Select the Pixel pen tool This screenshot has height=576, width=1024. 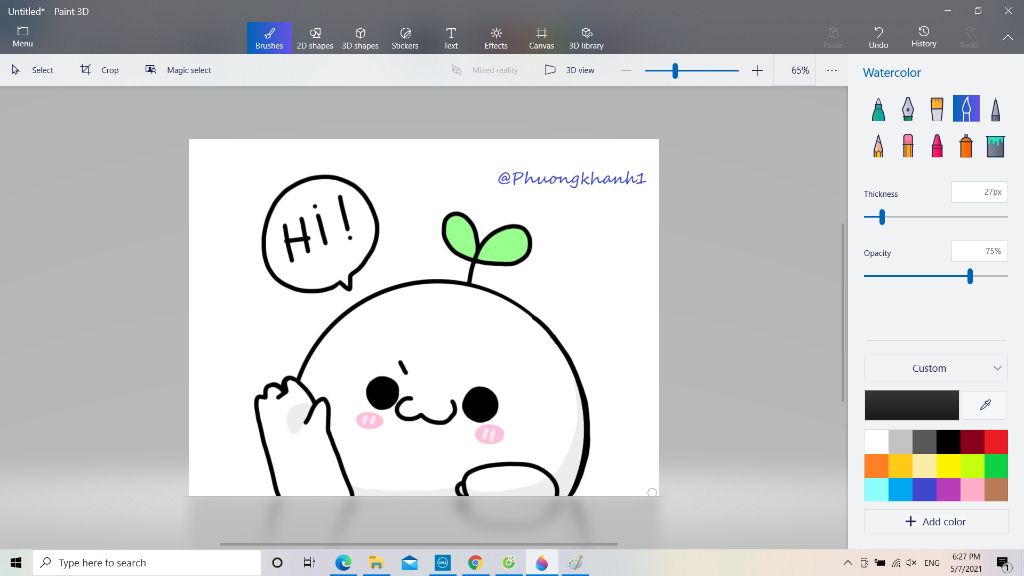click(x=995, y=109)
